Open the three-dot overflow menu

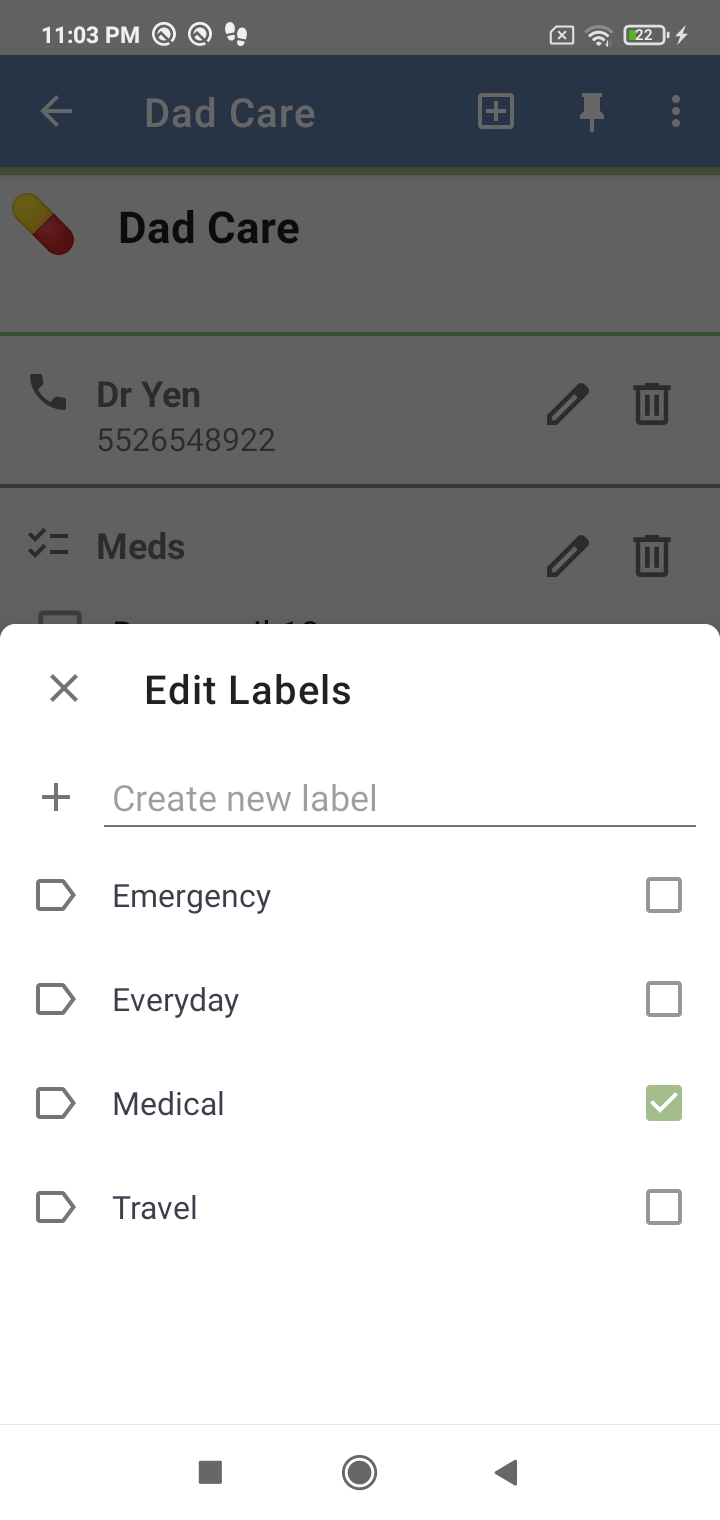pos(676,112)
